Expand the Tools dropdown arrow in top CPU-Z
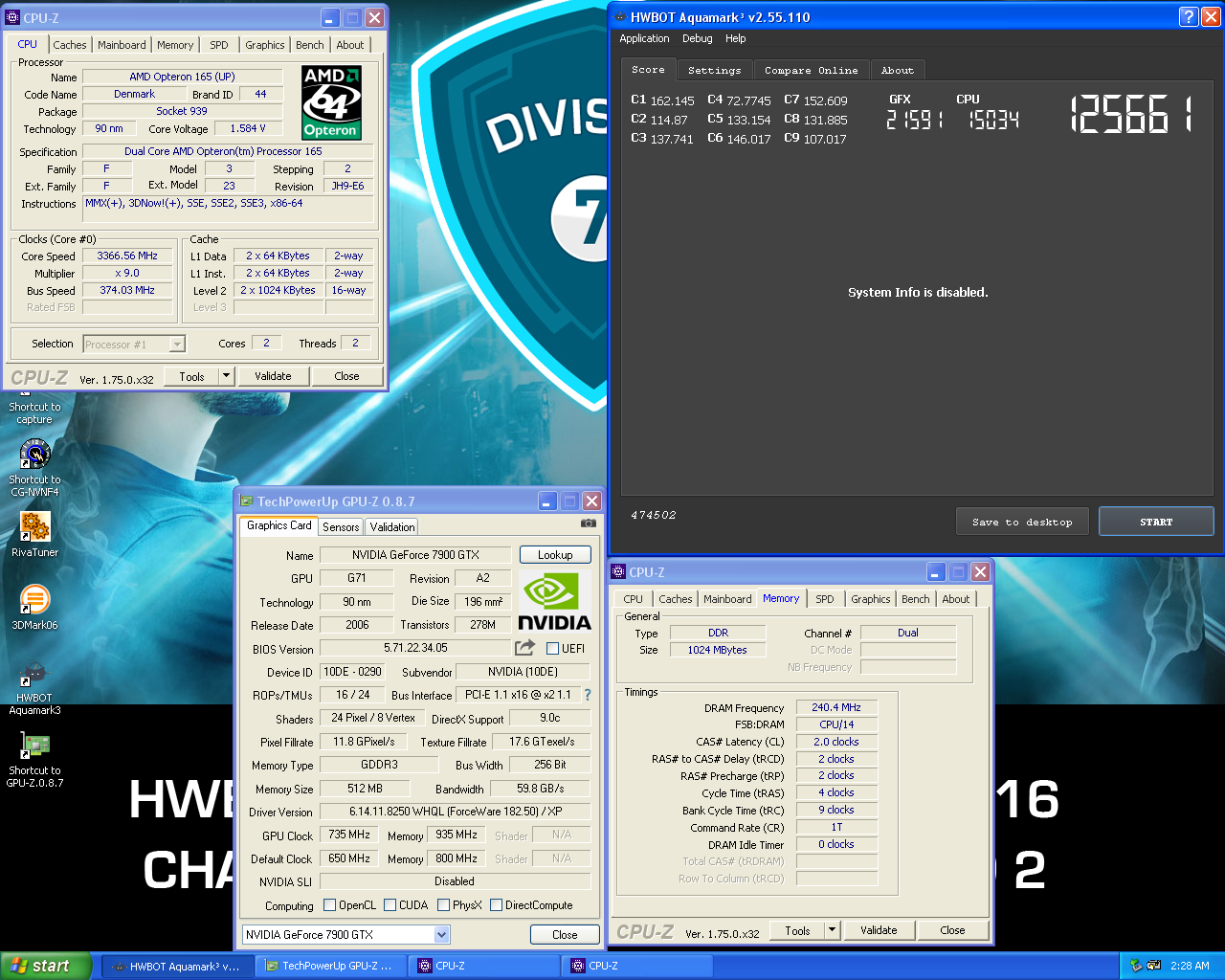 click(x=226, y=376)
